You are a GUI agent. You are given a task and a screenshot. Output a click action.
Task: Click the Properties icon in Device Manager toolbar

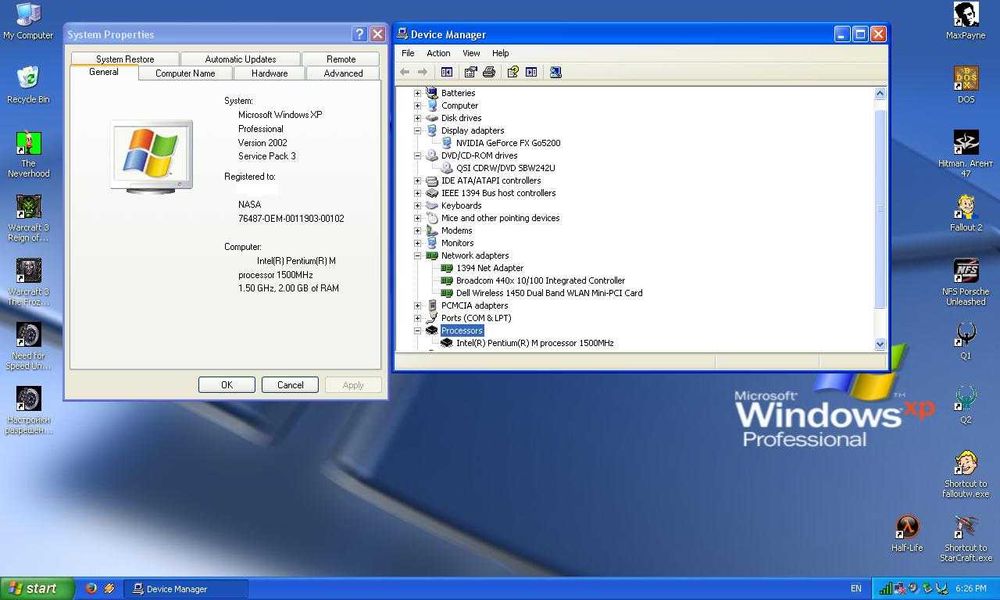[x=471, y=72]
